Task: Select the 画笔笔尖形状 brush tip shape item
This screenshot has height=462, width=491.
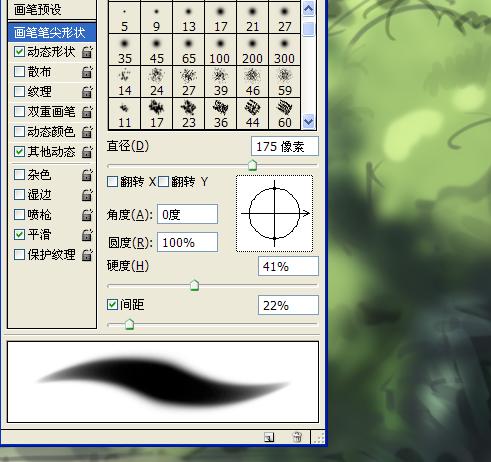Action: [x=52, y=33]
